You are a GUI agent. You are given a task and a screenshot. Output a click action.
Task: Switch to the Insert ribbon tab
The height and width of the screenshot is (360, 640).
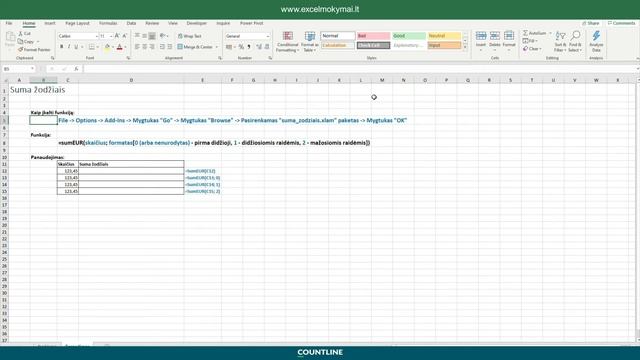(x=50, y=23)
